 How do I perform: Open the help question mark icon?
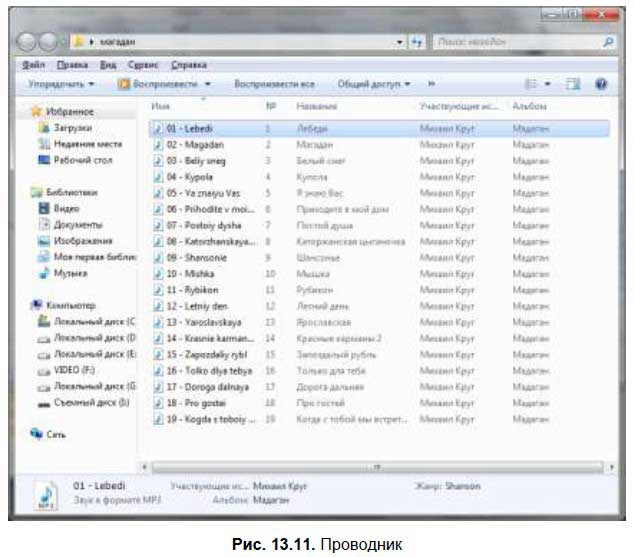601,84
